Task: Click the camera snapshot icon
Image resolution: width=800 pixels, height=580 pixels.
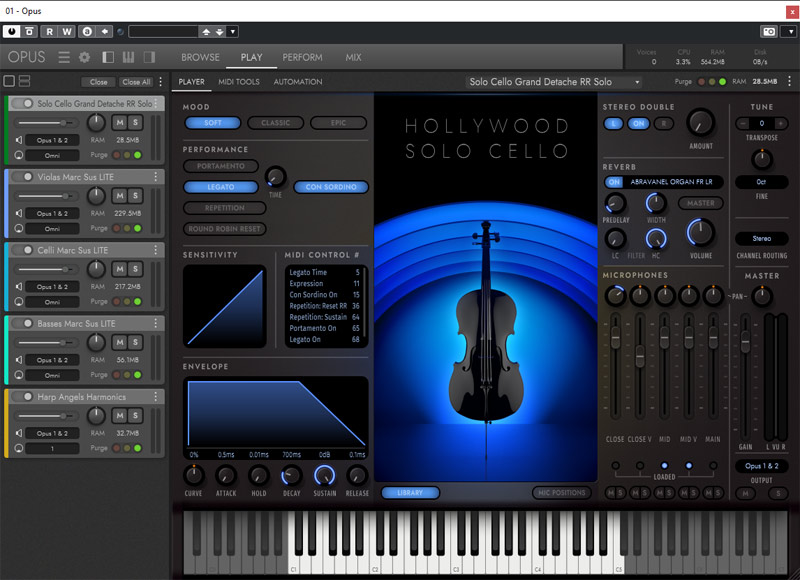Action: (768, 32)
